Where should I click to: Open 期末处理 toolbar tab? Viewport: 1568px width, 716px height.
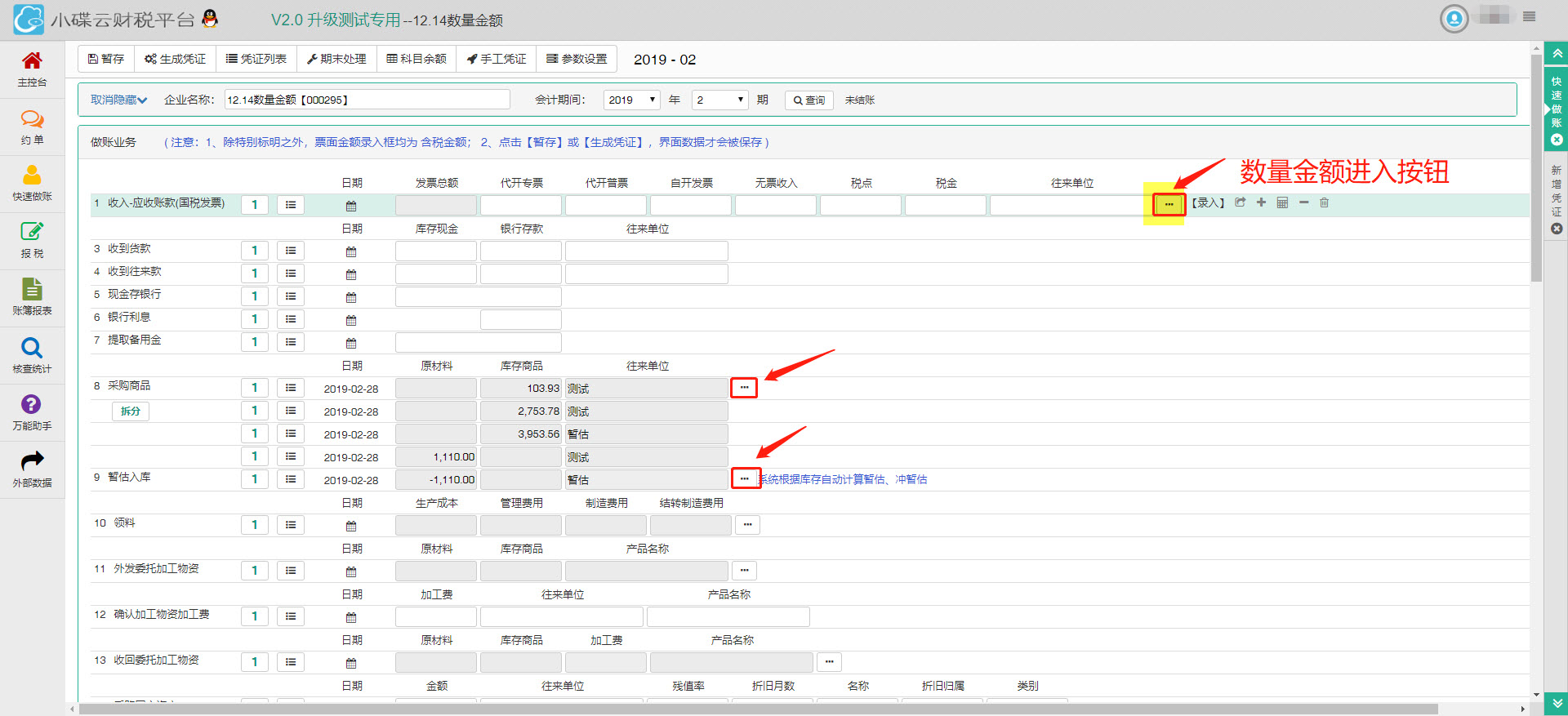tap(336, 59)
